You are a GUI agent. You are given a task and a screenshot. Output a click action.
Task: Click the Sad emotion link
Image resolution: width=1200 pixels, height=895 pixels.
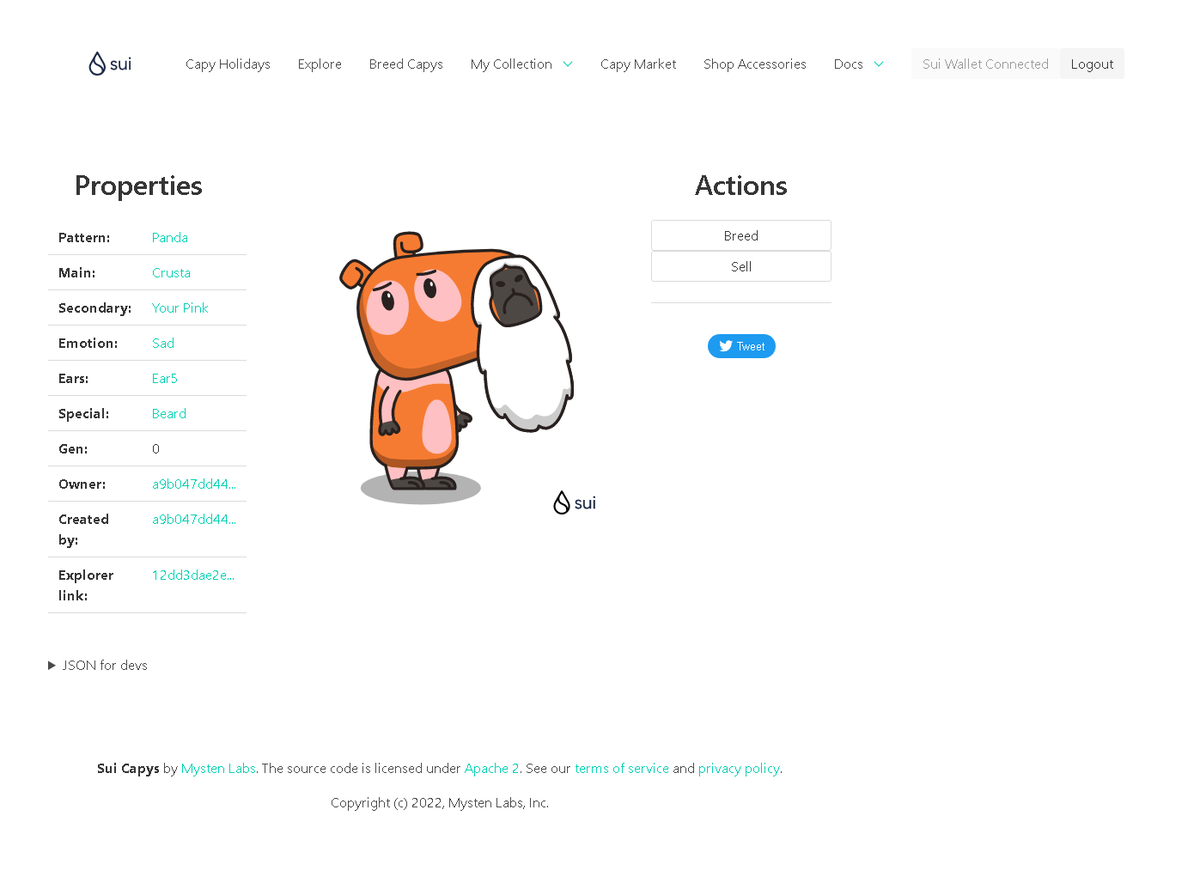coord(163,343)
